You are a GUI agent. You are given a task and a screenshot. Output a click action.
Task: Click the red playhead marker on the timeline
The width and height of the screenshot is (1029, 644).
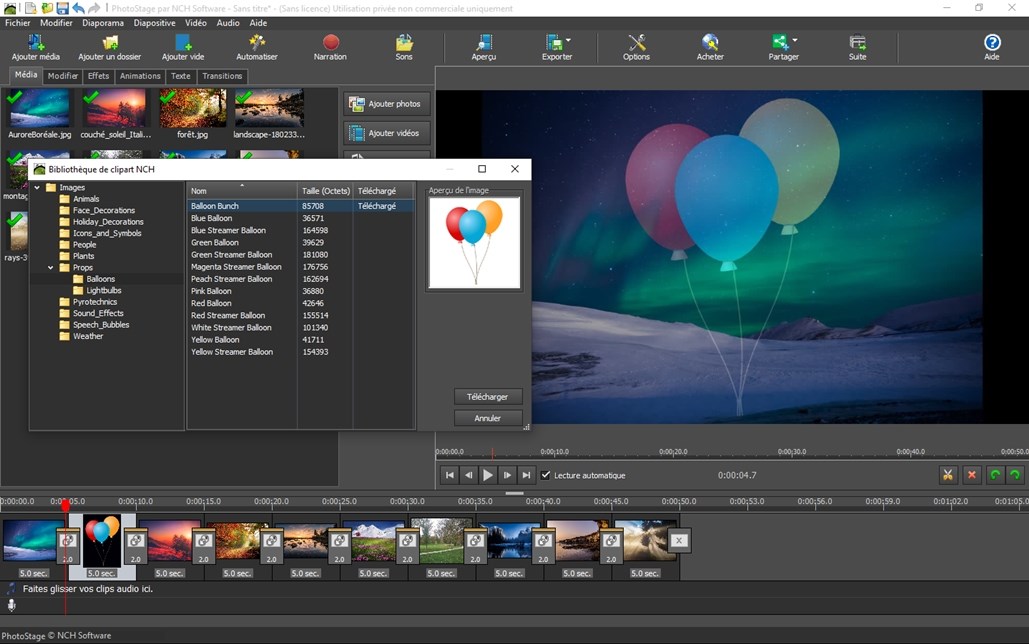tap(65, 506)
